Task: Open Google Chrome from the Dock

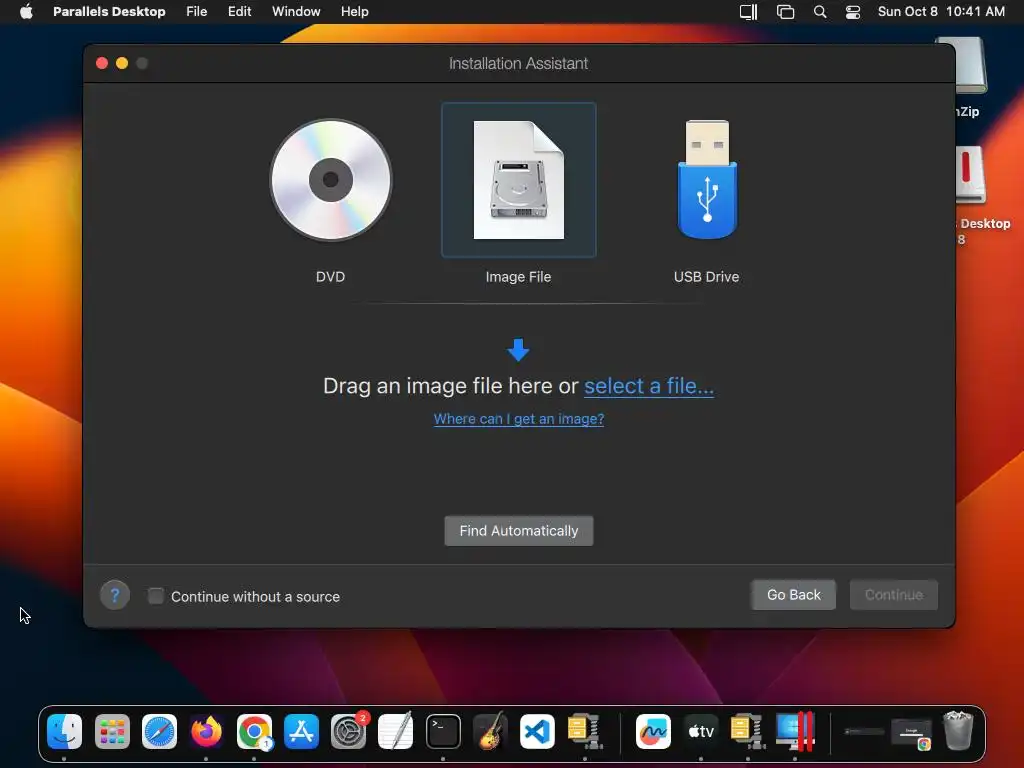Action: (254, 731)
